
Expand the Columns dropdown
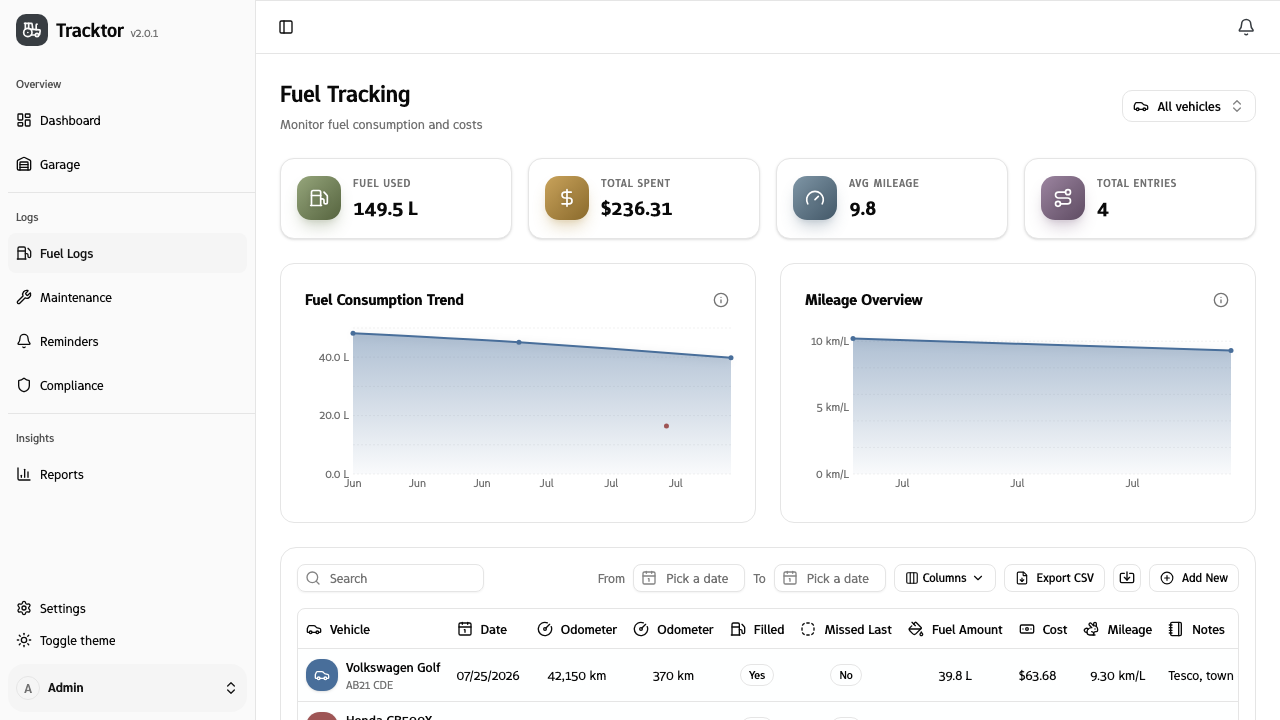pyautogui.click(x=945, y=578)
